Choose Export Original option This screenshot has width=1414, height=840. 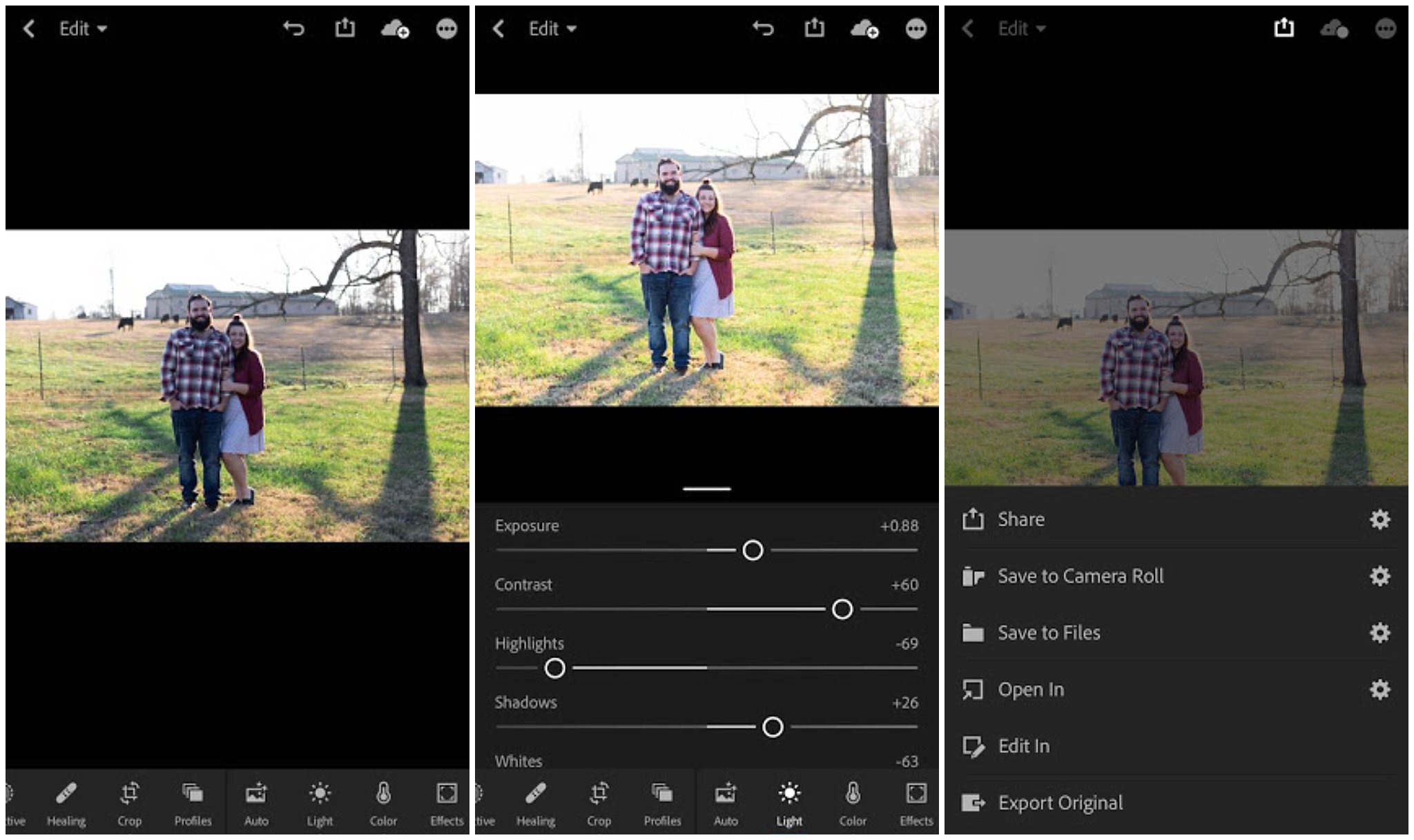coord(1176,803)
